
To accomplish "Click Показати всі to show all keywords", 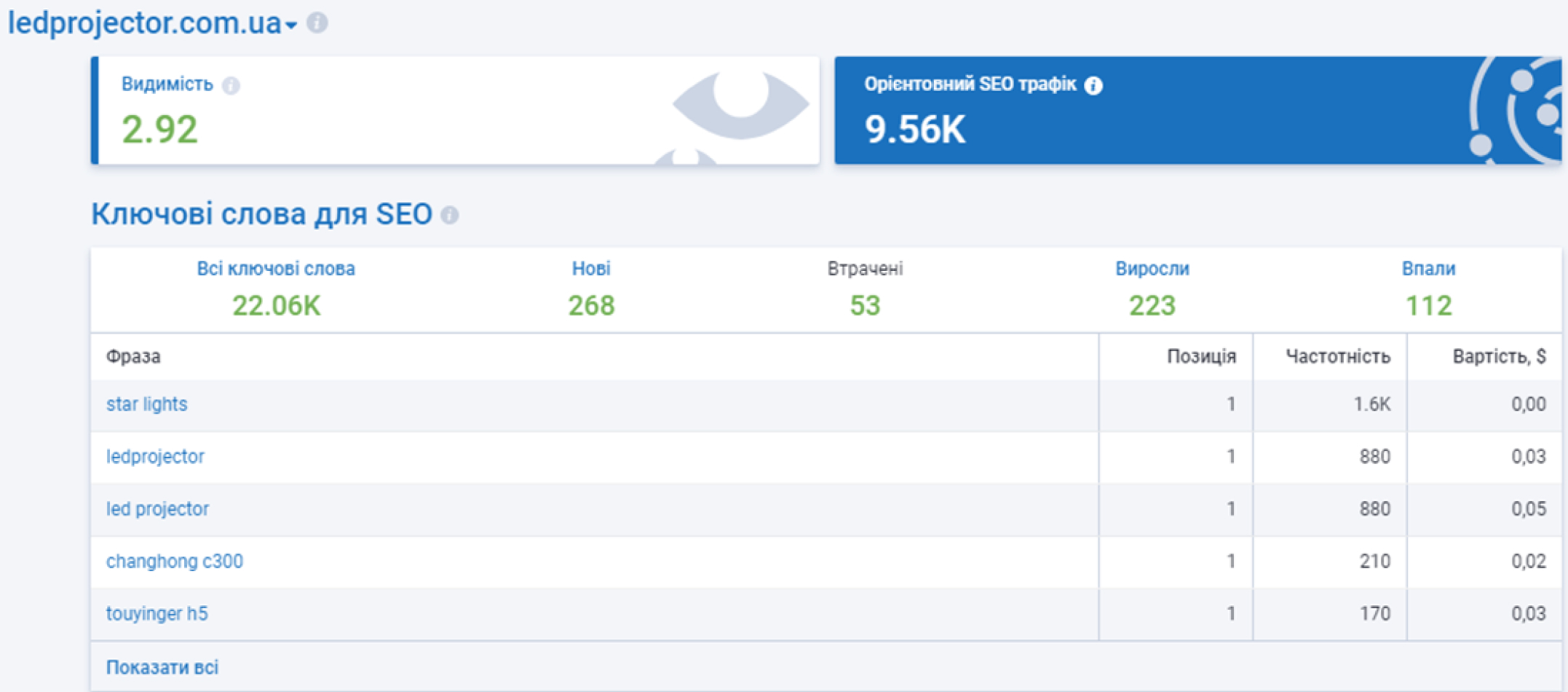I will 162,667.
